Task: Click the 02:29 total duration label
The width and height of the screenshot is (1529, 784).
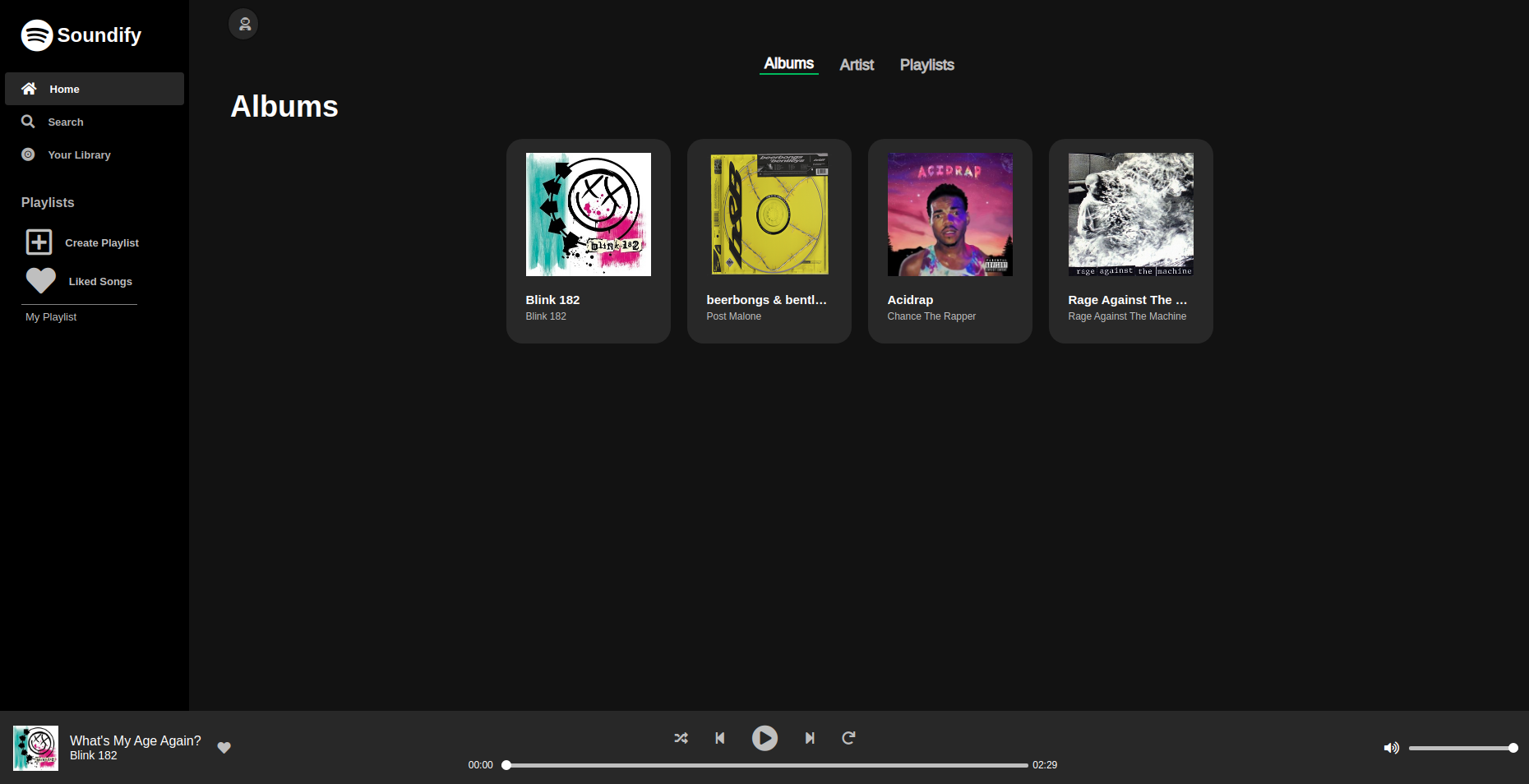Action: [1045, 765]
